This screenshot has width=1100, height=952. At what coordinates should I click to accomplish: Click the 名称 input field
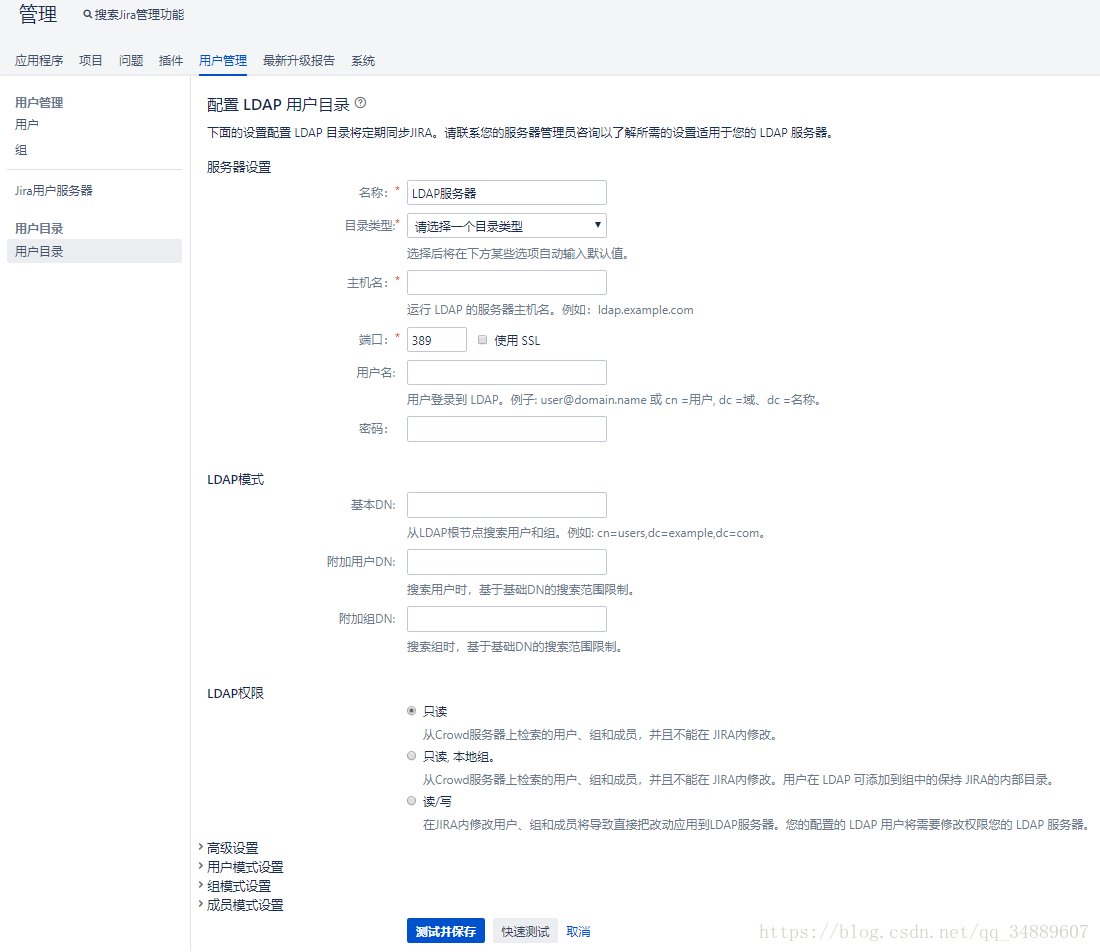tap(507, 192)
